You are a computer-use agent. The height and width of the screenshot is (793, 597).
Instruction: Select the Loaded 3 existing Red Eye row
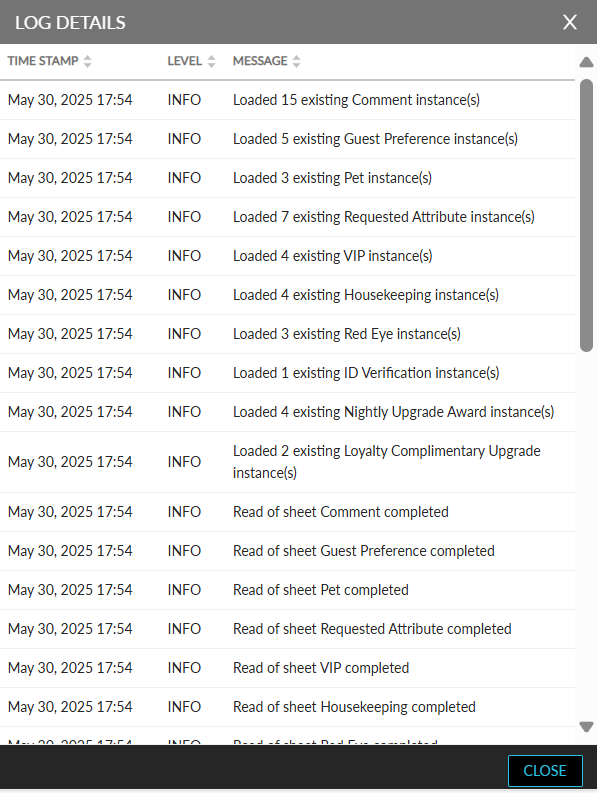(287, 334)
